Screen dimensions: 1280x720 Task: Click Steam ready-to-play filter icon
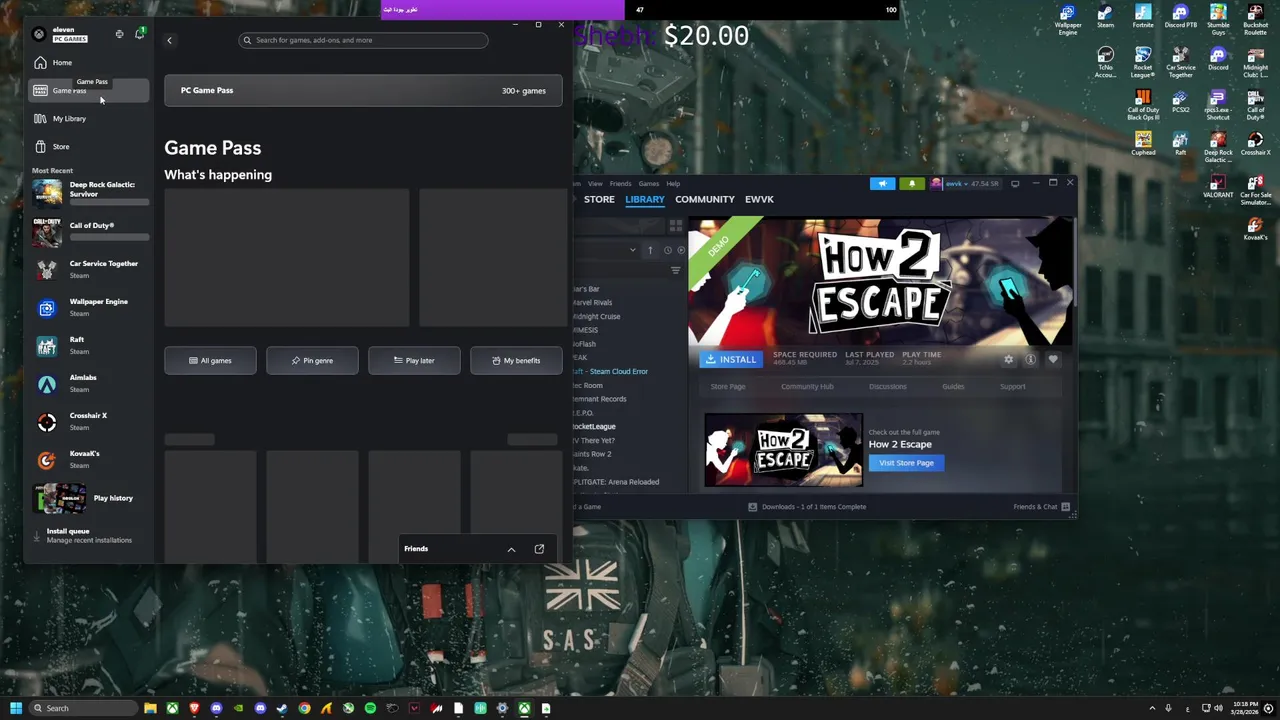[682, 250]
